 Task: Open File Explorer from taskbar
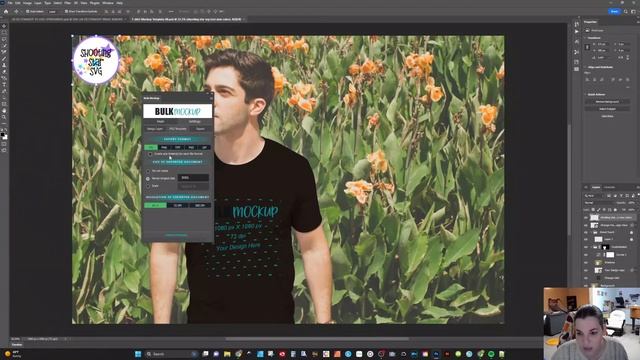pos(227,354)
